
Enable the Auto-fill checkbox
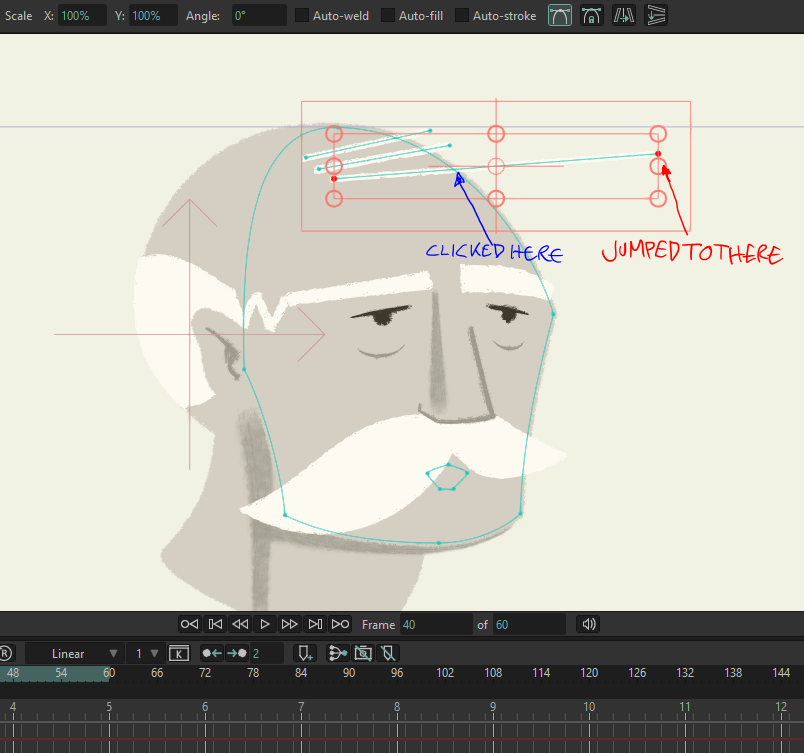[x=388, y=15]
